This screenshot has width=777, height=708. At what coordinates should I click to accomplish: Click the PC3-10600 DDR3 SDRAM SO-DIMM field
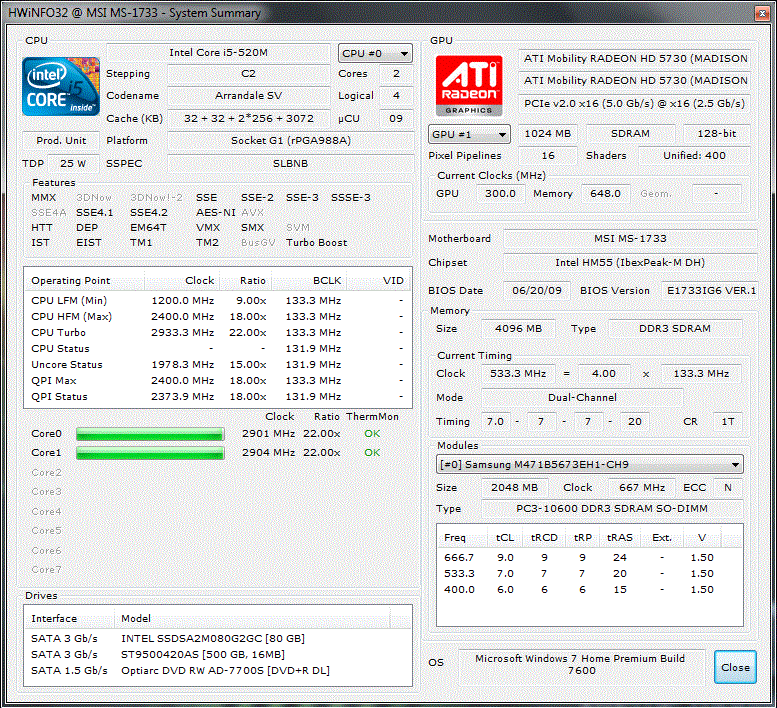(x=611, y=508)
